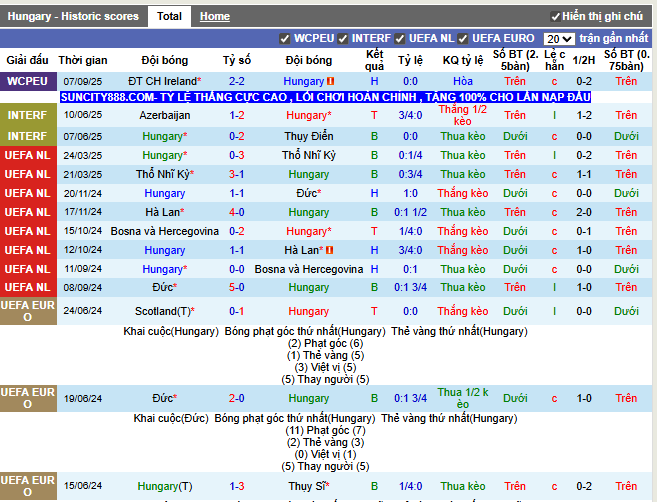Switch to the Home tab
The width and height of the screenshot is (657, 502).
point(215,16)
